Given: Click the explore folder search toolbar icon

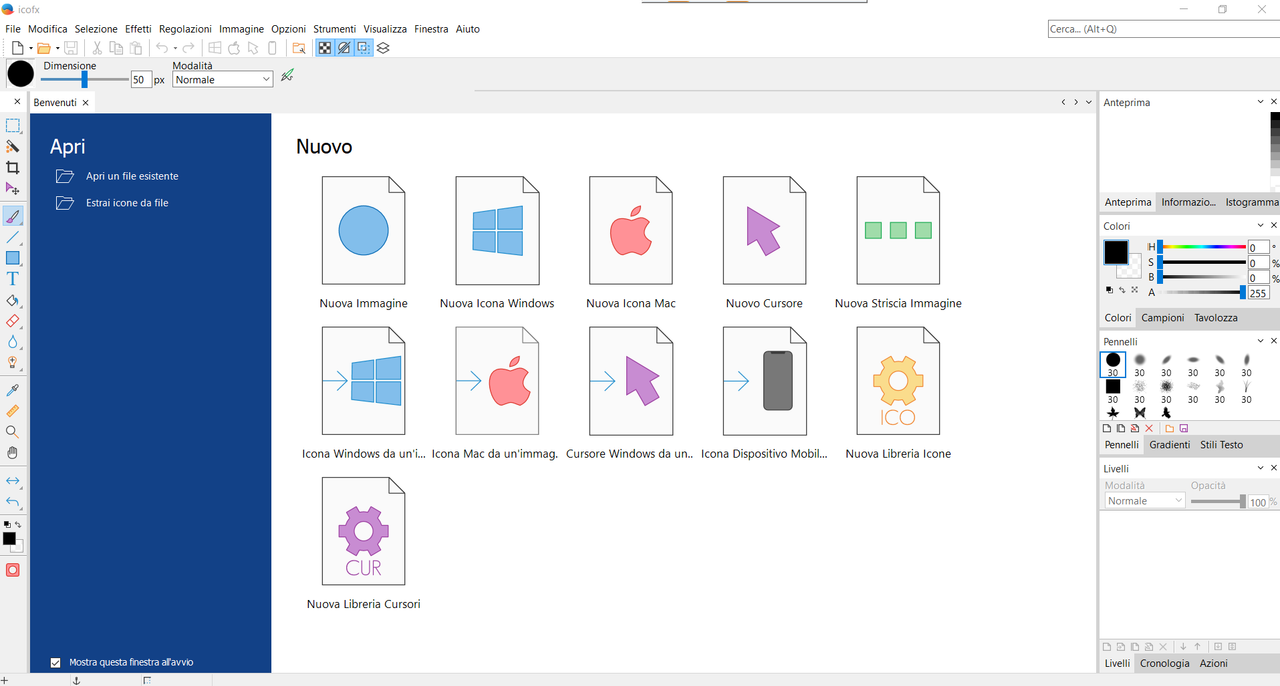Looking at the screenshot, I should pos(298,48).
